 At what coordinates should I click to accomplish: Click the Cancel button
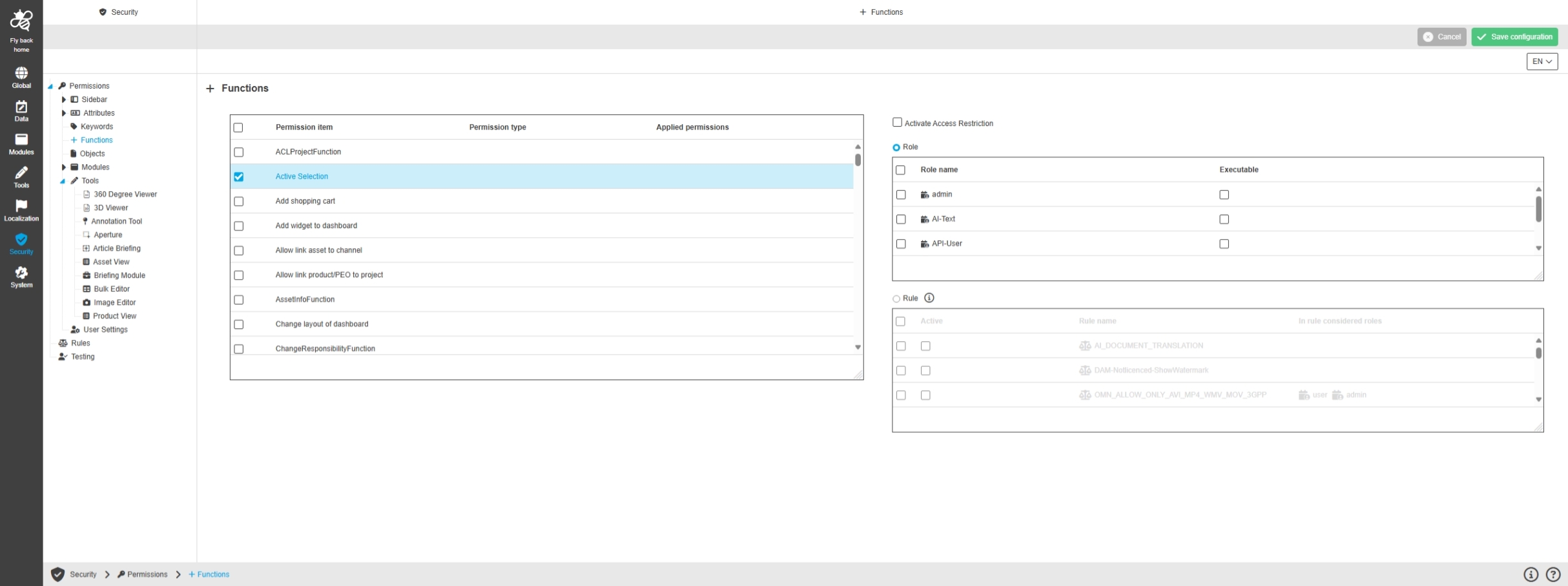pyautogui.click(x=1441, y=37)
